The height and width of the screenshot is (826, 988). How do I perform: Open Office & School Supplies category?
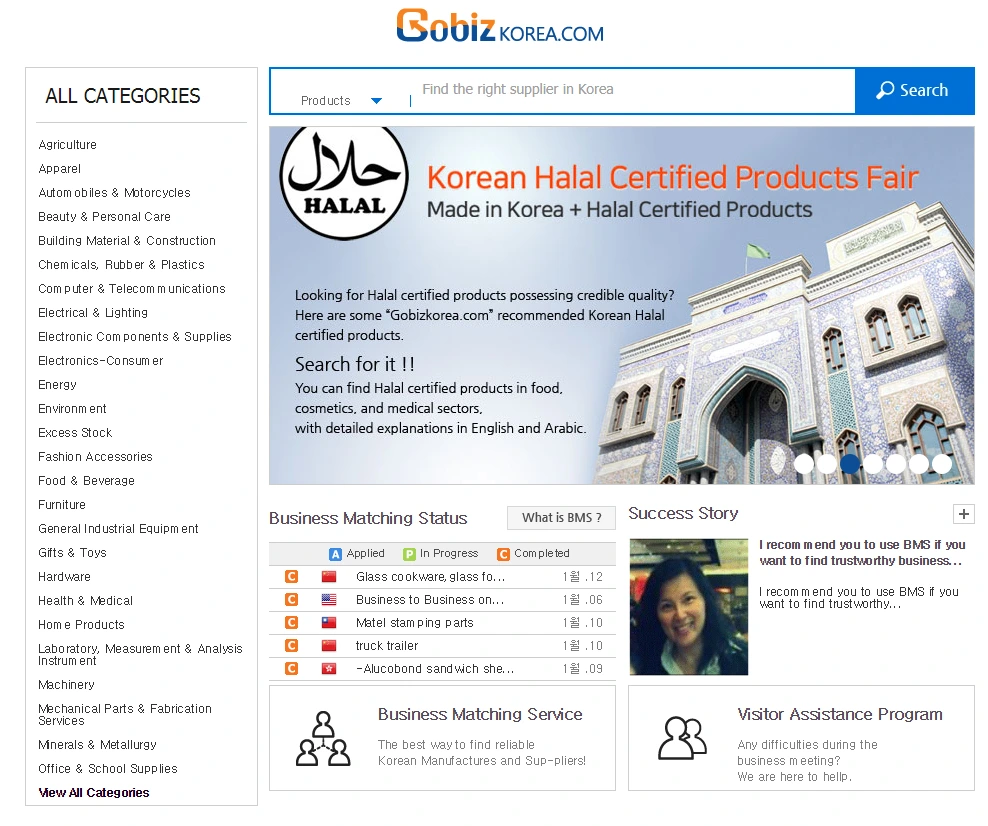point(108,769)
